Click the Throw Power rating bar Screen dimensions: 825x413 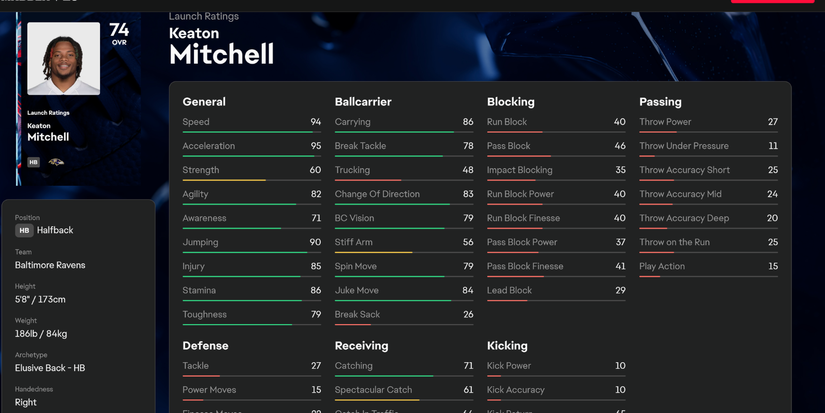[x=709, y=132]
